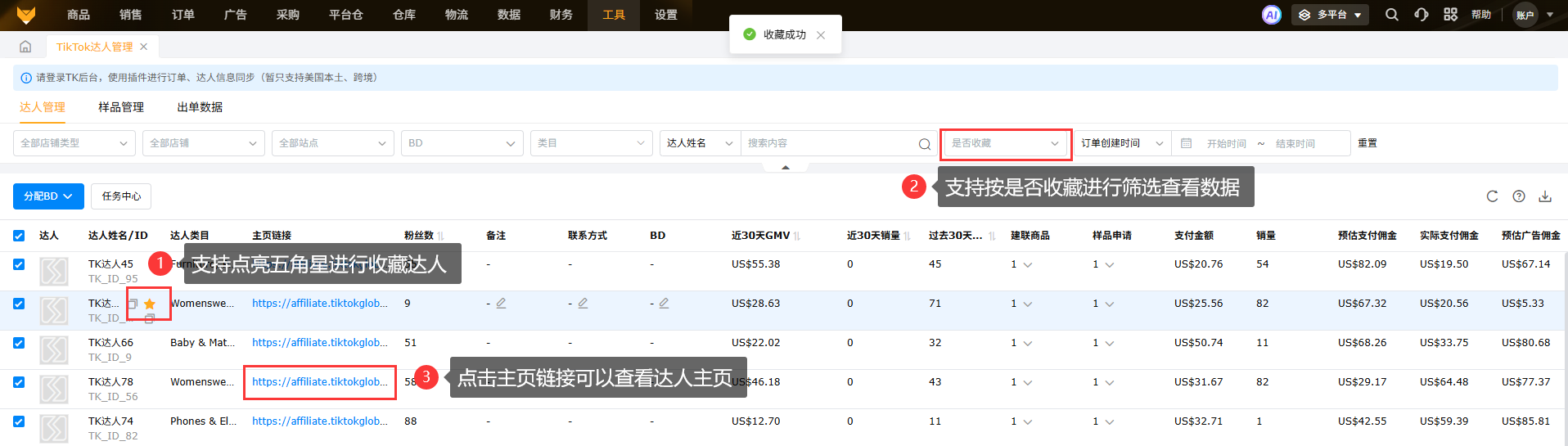The width and height of the screenshot is (1568, 446).
Task: Switch to the 出单数据 tab
Action: (x=200, y=107)
